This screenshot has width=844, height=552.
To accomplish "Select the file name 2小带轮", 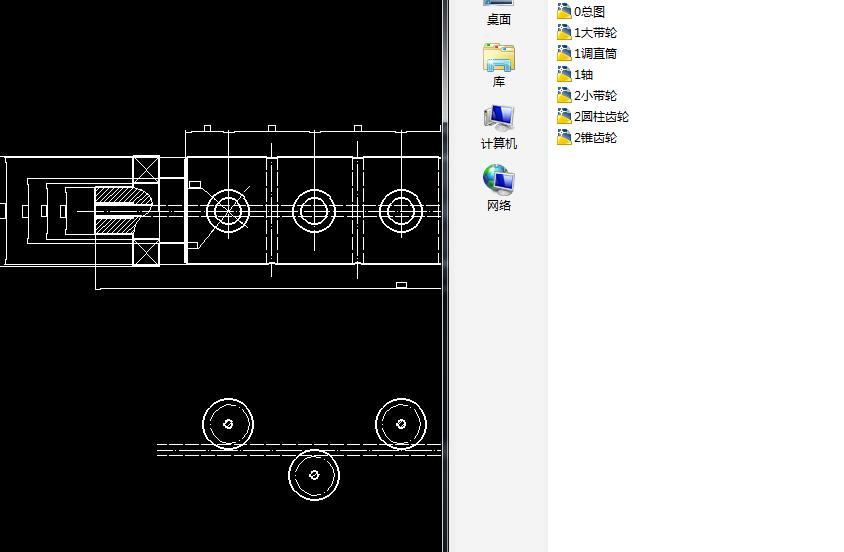I will coord(595,96).
